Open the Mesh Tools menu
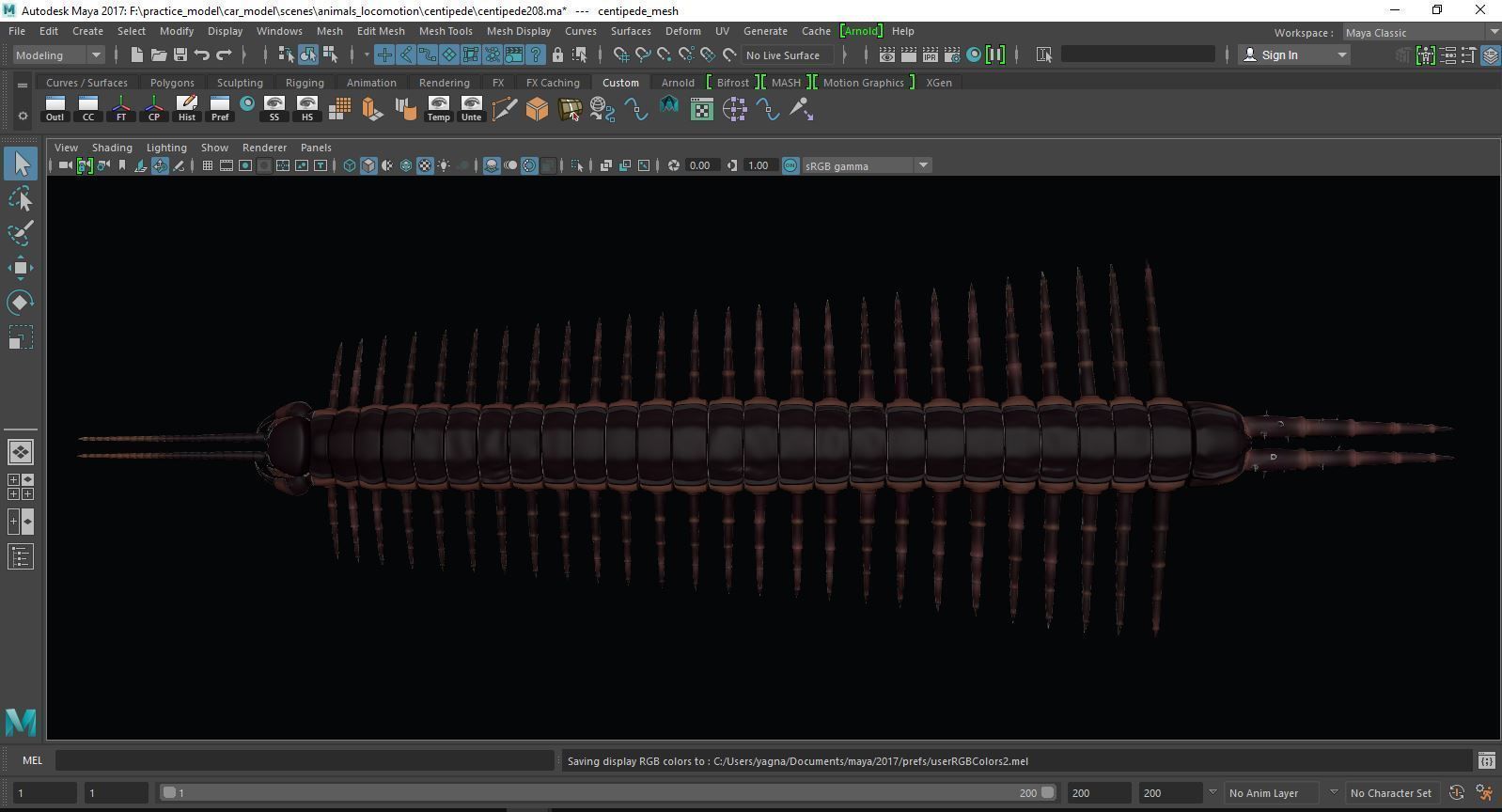The height and width of the screenshot is (812, 1502). (446, 31)
